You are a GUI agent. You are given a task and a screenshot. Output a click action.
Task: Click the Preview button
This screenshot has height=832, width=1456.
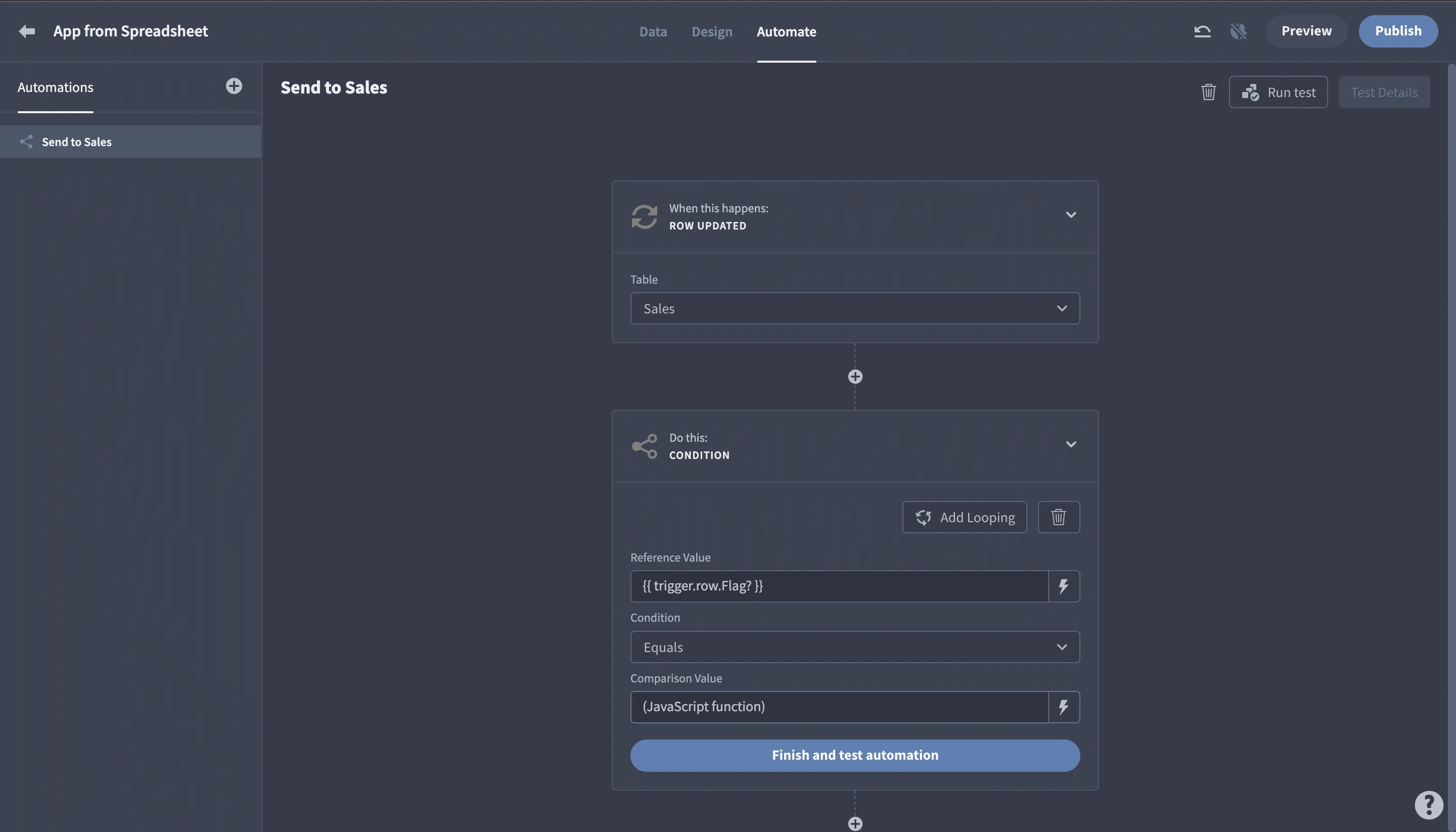pyautogui.click(x=1306, y=31)
